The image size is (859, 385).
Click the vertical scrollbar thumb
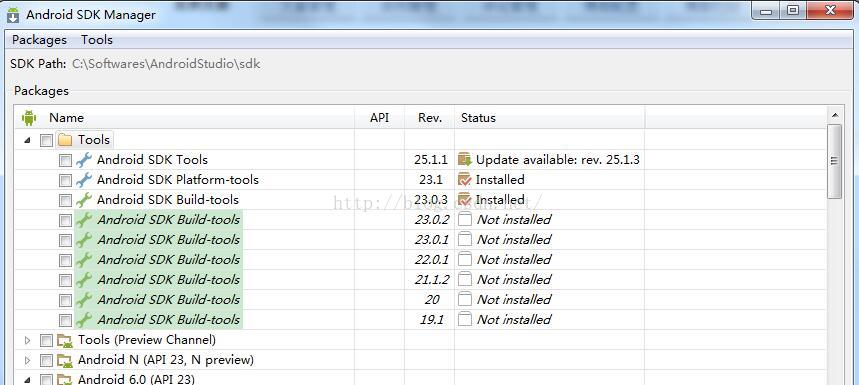[834, 161]
